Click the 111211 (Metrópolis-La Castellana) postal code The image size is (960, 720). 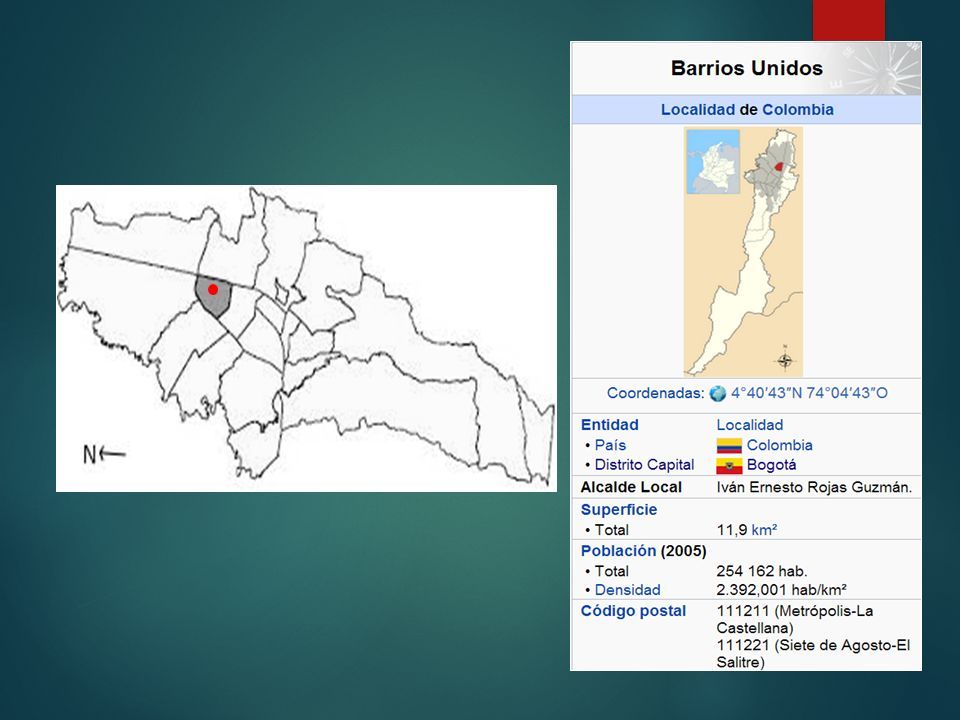point(795,620)
